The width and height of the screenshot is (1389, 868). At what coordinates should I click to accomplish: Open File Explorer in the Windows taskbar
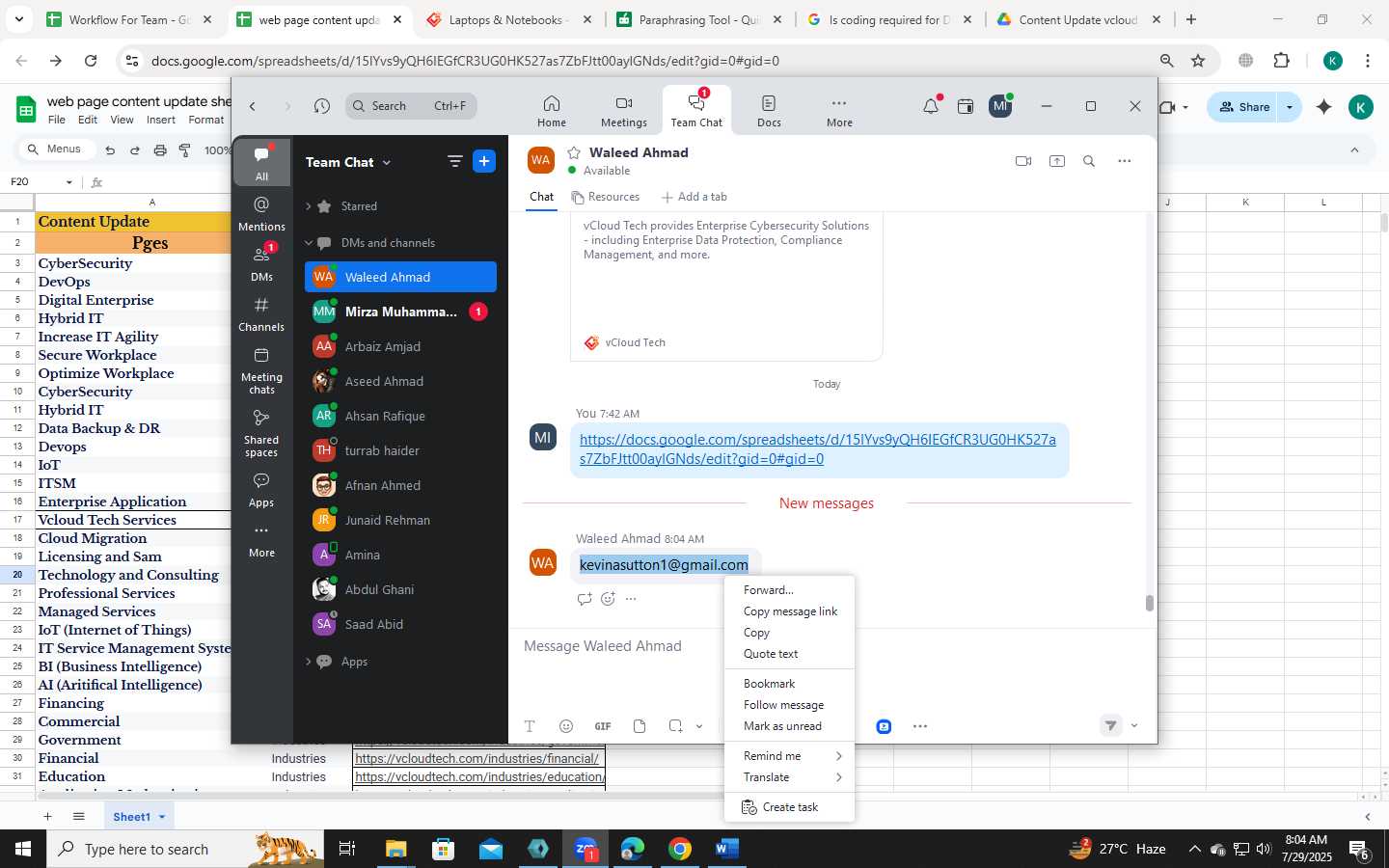coord(396,850)
